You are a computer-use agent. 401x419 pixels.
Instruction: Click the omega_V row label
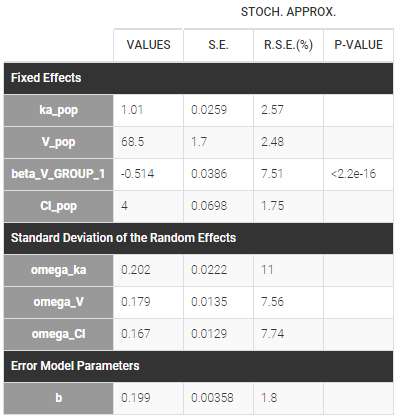click(x=59, y=302)
